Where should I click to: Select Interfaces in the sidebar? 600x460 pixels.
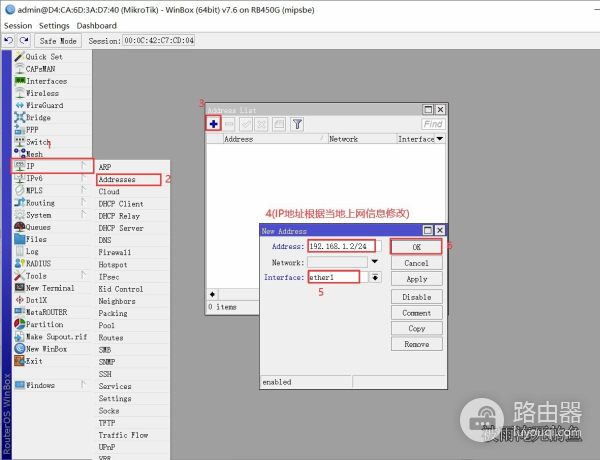click(x=46, y=81)
